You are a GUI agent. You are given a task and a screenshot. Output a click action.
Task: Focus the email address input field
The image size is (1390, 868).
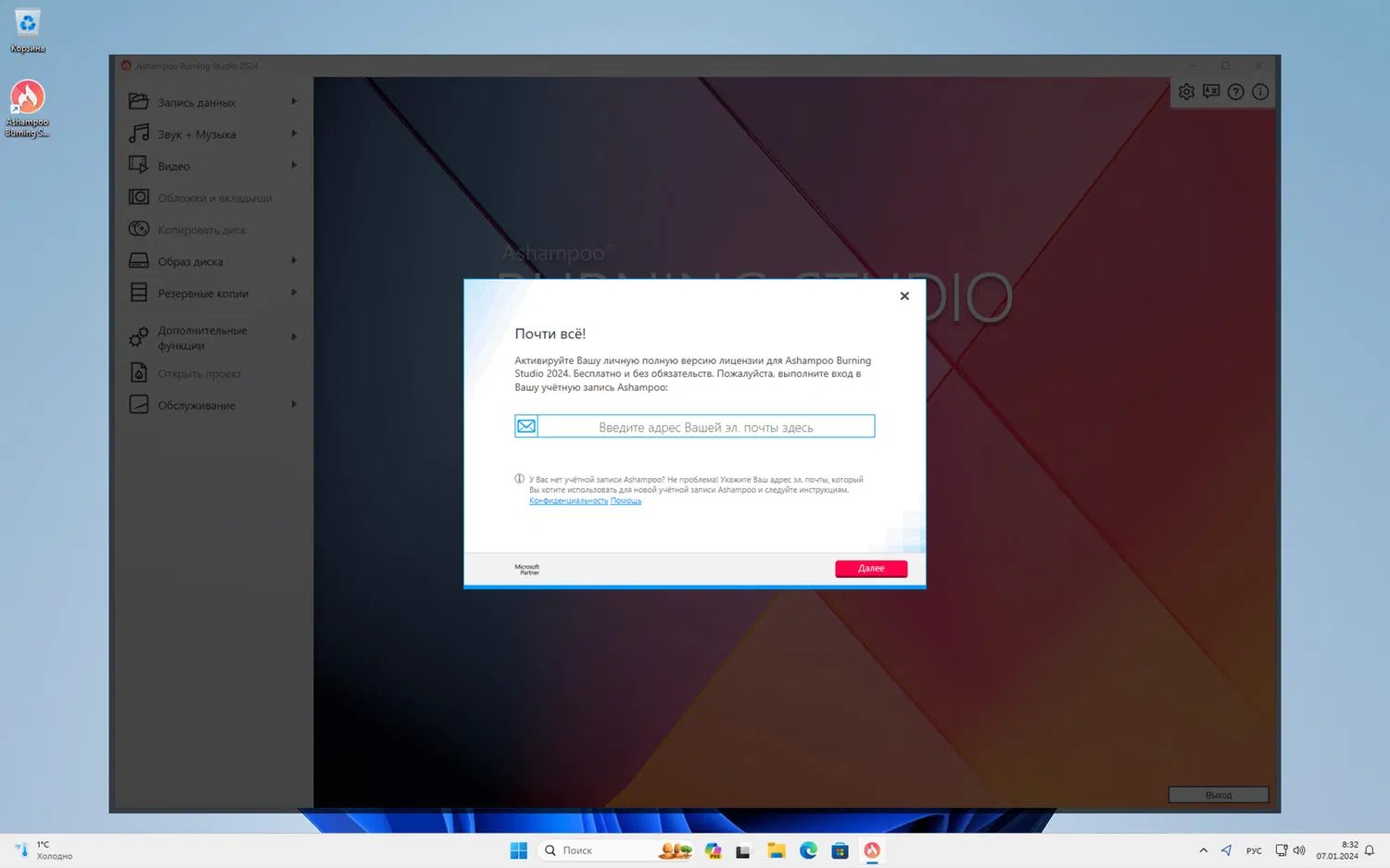click(x=705, y=426)
